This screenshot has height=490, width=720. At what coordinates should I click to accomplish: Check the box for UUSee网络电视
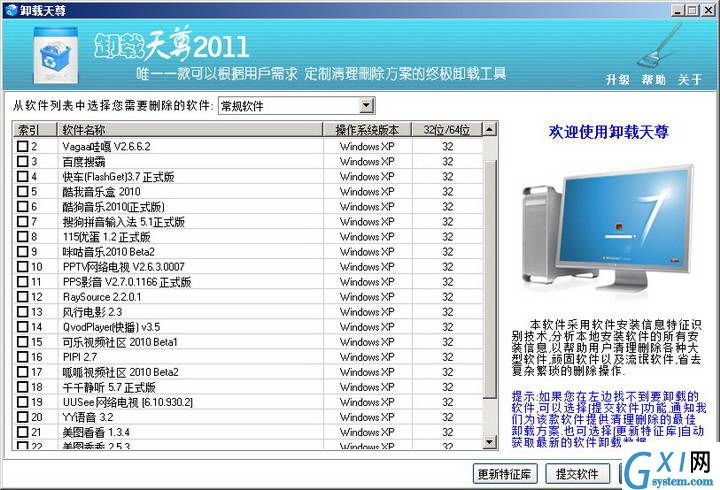coord(22,402)
